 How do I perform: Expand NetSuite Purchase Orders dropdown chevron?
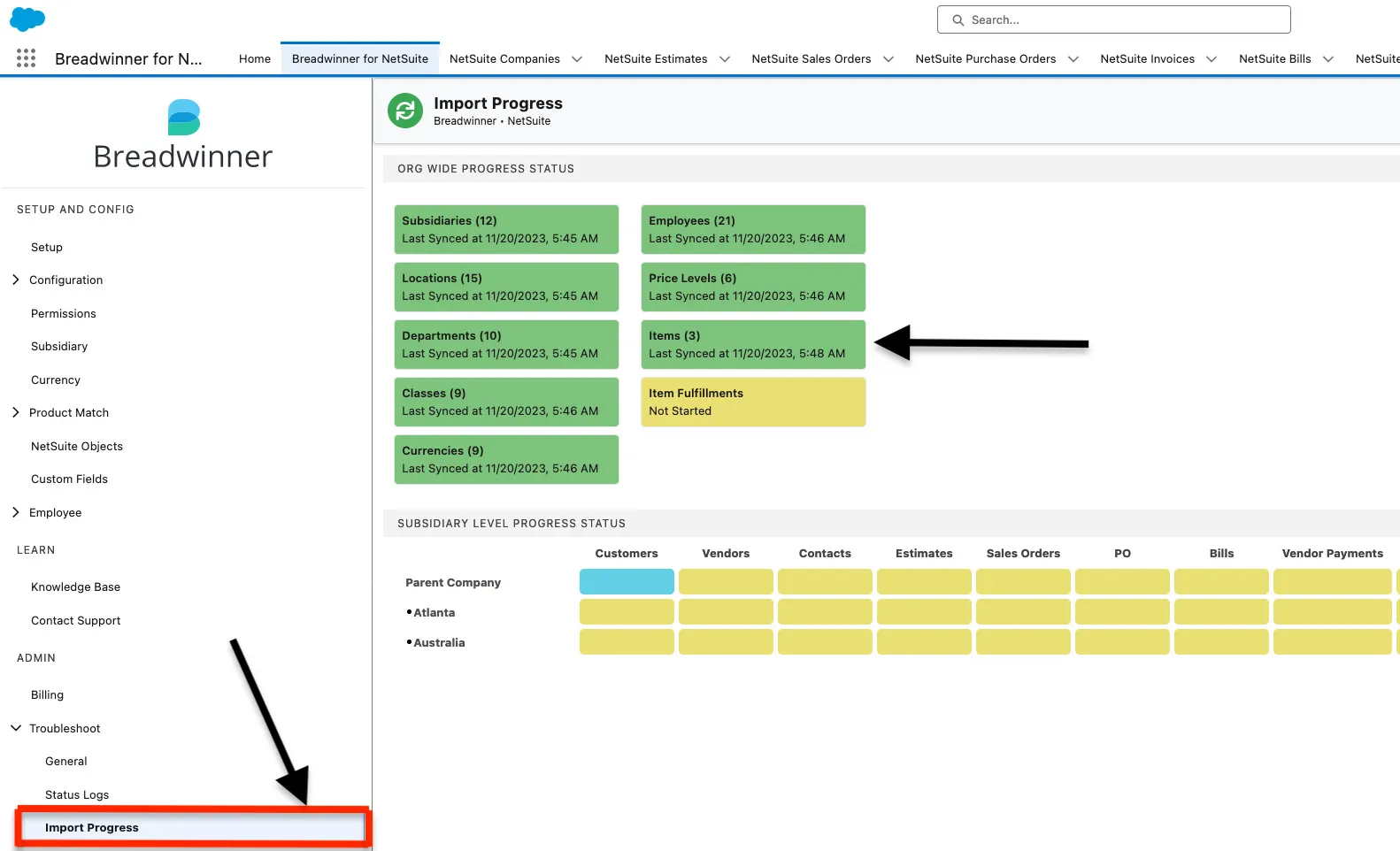click(x=1073, y=59)
